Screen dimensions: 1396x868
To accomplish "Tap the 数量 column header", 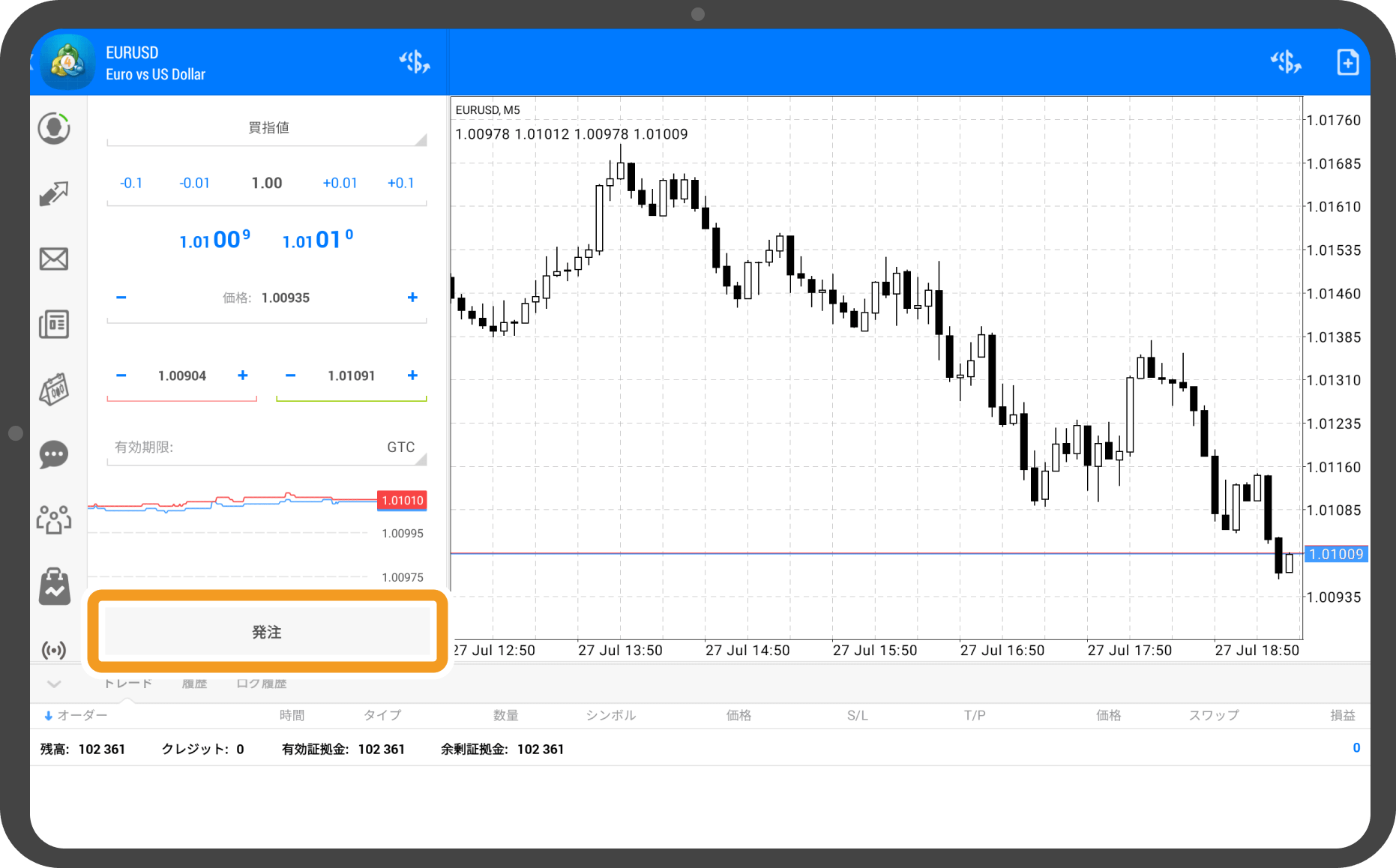I will coord(506,716).
